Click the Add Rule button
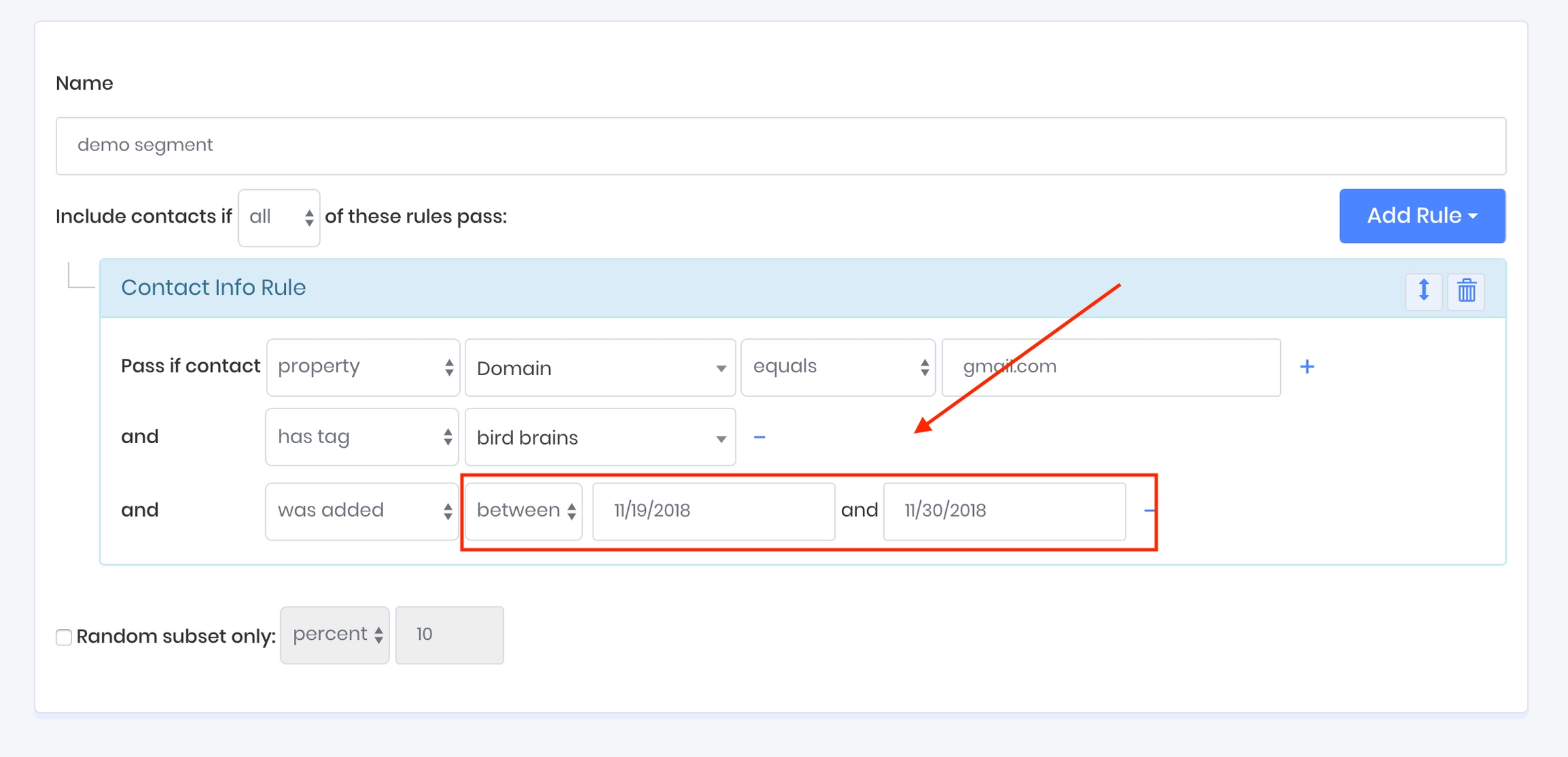Screen dimensions: 1568x757 pyautogui.click(x=1422, y=216)
